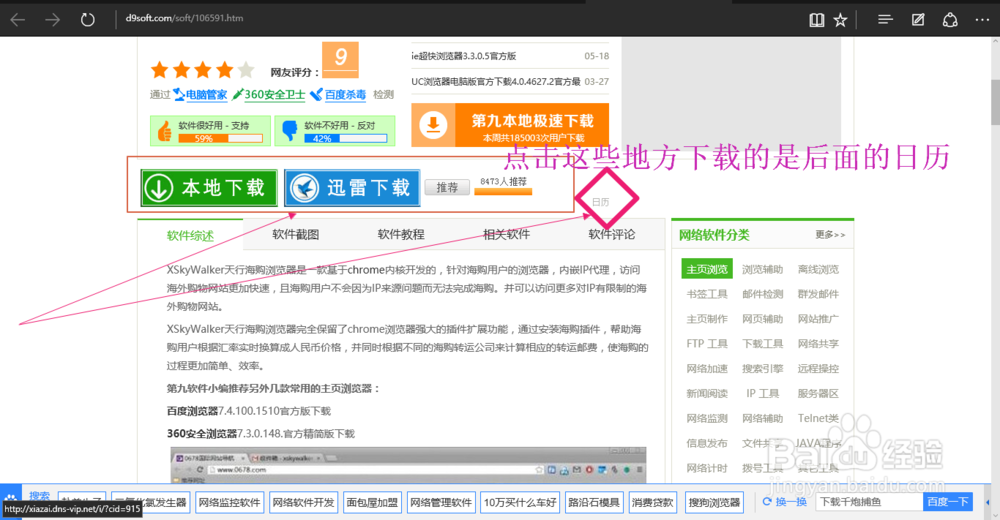The height and width of the screenshot is (520, 1000).
Task: Select the 浏览辅助 category
Action: tap(762, 269)
